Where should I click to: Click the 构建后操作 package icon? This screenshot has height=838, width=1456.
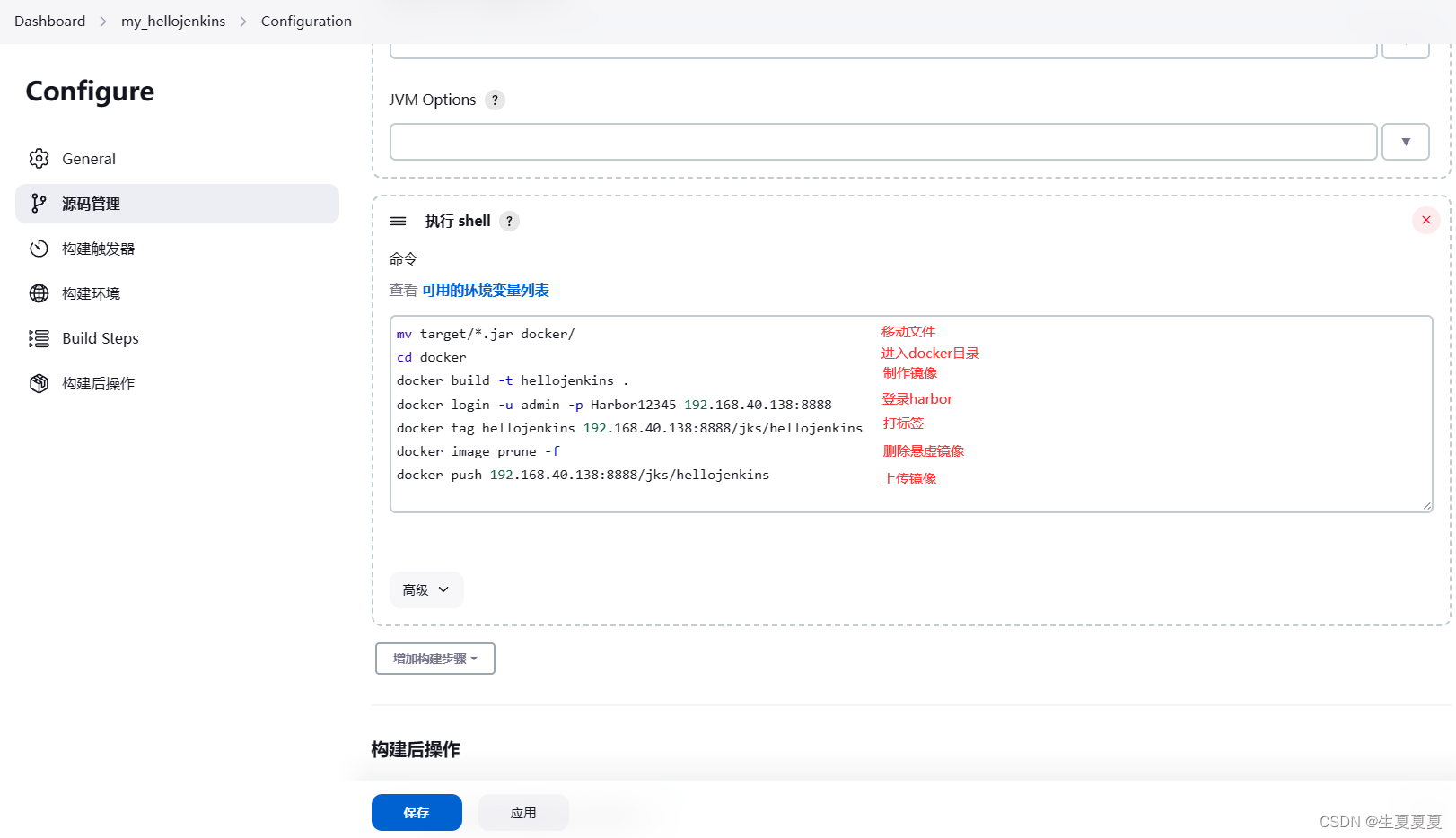click(39, 383)
